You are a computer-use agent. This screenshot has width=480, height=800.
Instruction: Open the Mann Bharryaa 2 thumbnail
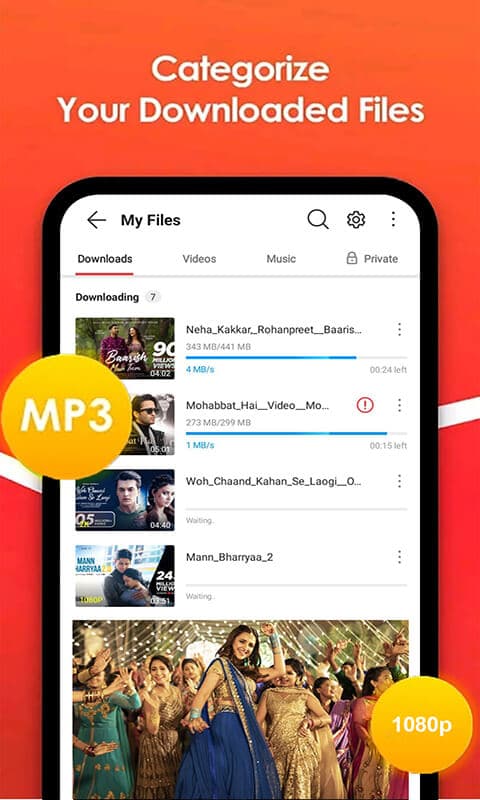click(x=125, y=576)
